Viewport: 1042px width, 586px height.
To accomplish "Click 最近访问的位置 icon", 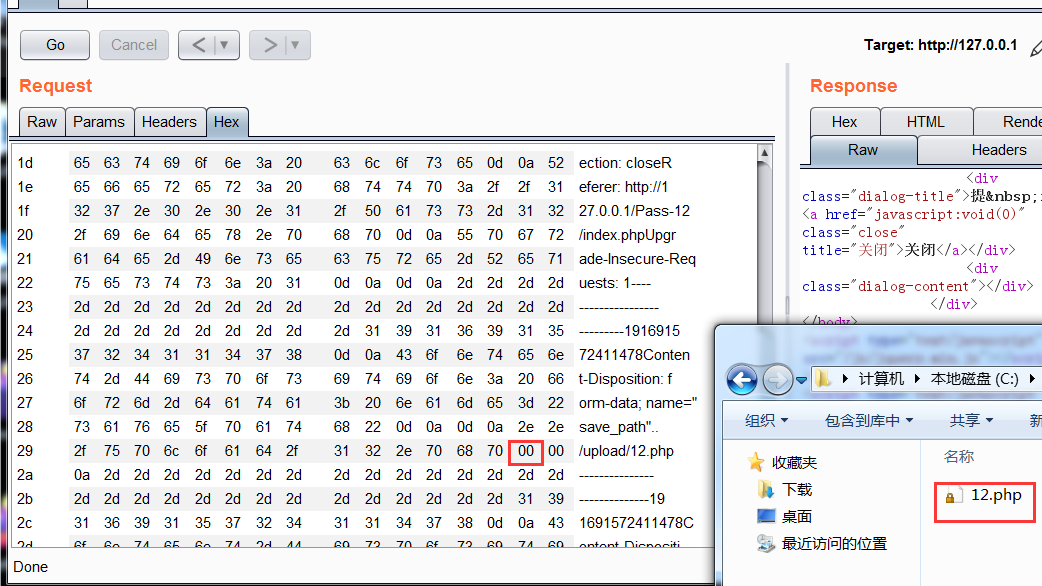I will tap(766, 543).
